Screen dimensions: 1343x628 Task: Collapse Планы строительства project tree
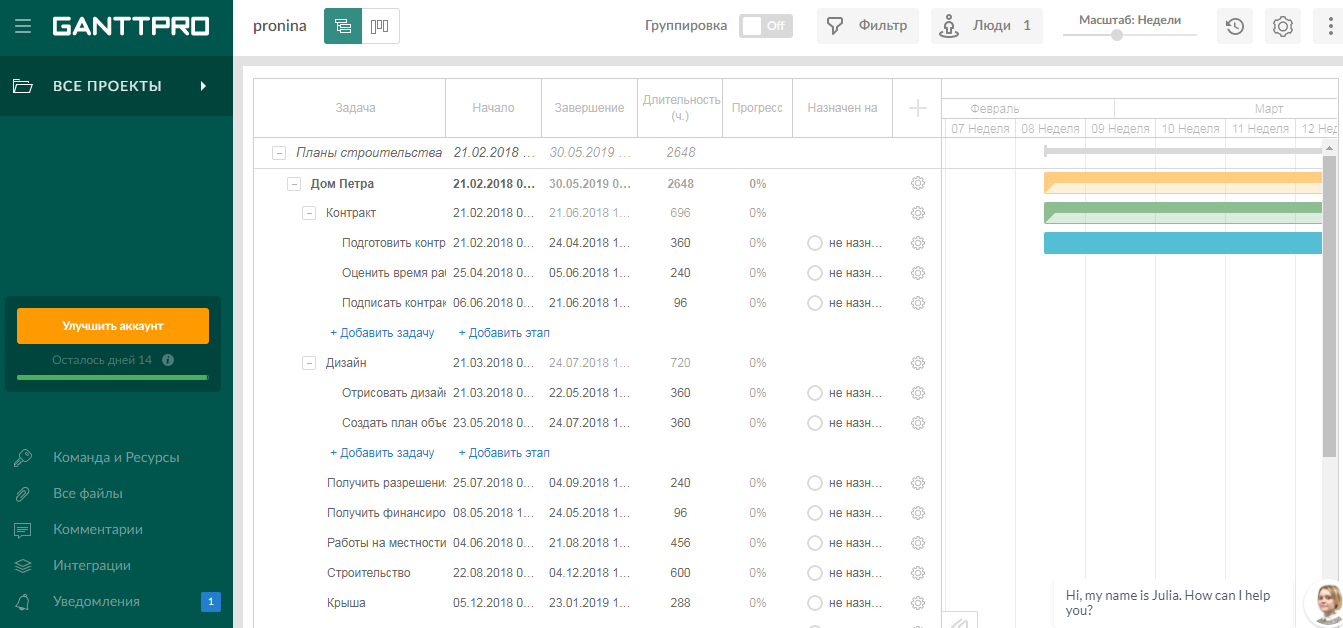coord(278,153)
